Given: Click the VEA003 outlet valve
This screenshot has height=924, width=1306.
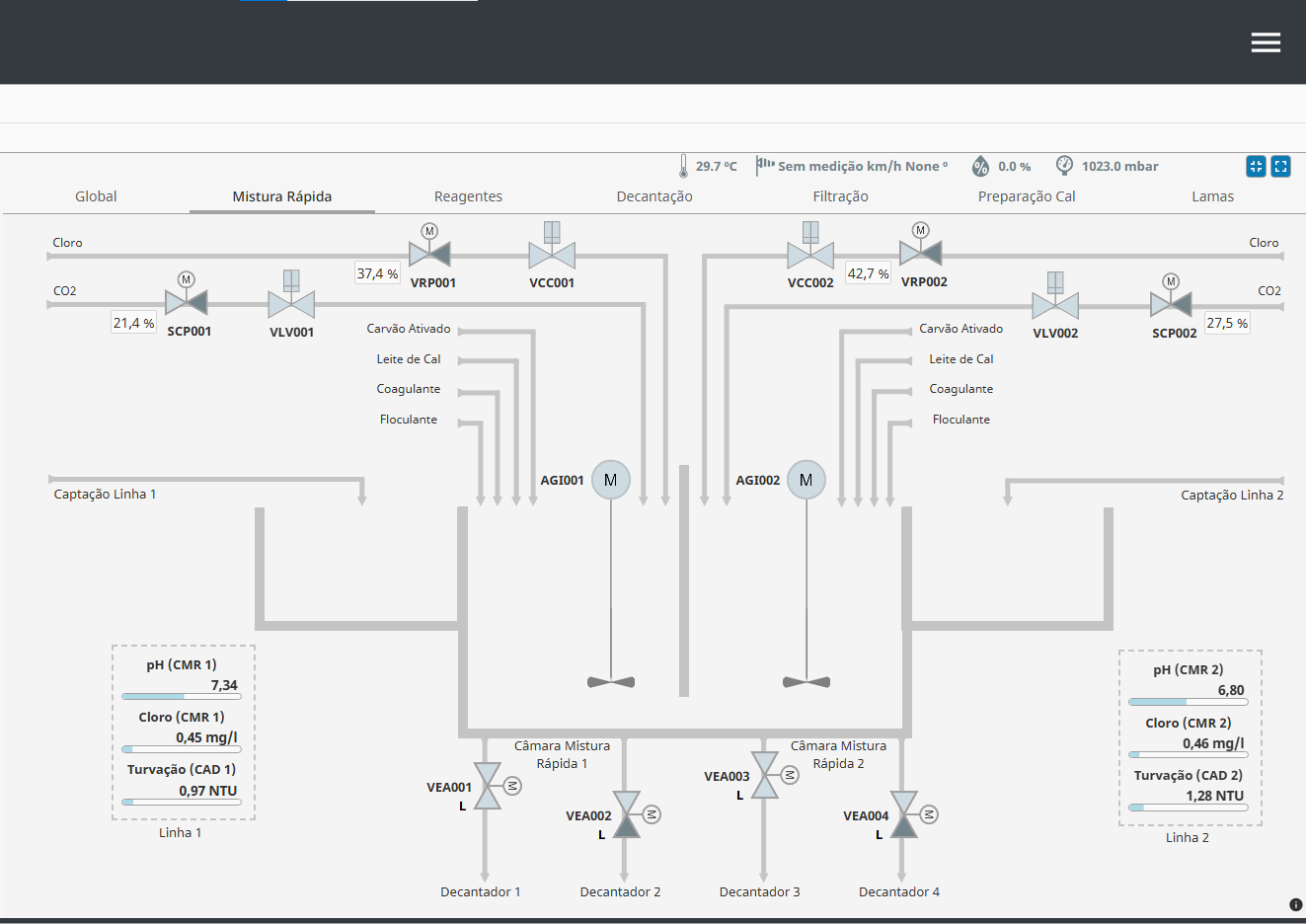Looking at the screenshot, I should tap(765, 776).
